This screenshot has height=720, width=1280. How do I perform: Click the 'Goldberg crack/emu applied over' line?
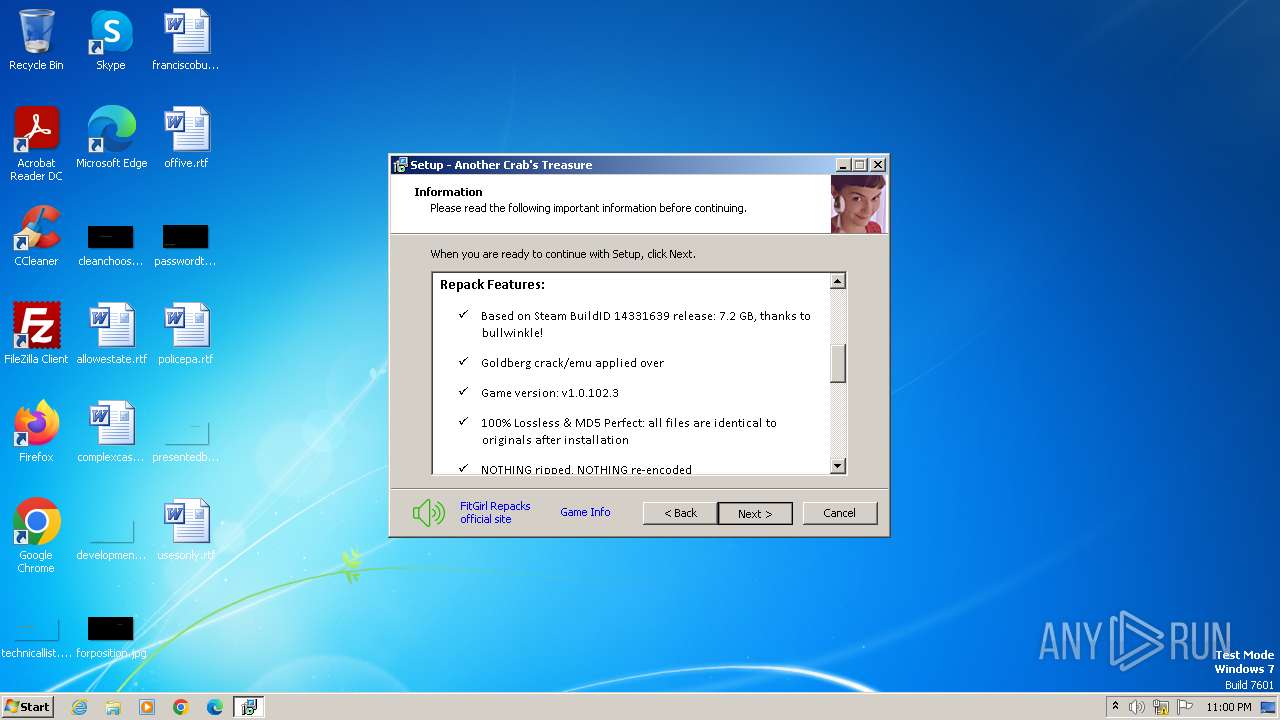572,363
